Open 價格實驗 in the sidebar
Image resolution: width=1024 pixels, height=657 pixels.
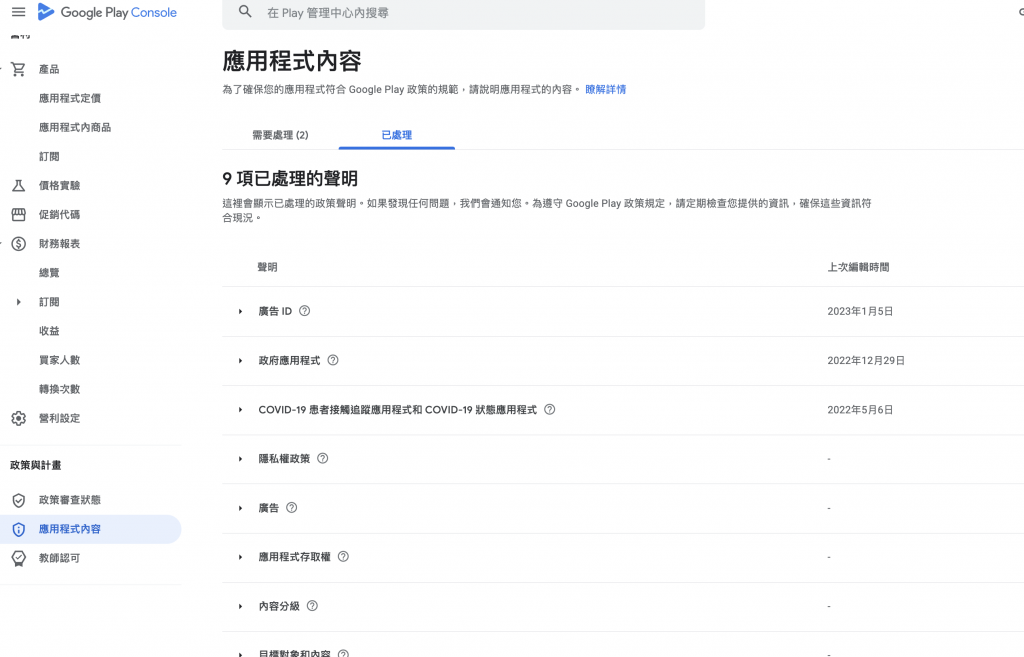[x=59, y=185]
